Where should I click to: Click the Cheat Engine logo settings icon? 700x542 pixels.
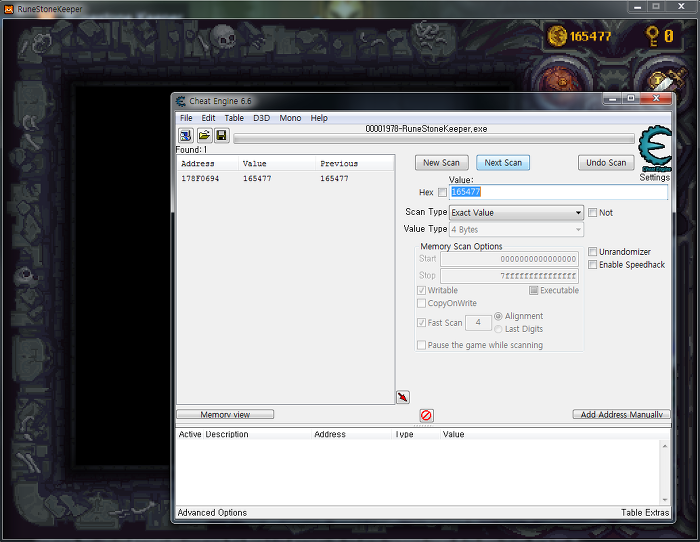coord(655,148)
